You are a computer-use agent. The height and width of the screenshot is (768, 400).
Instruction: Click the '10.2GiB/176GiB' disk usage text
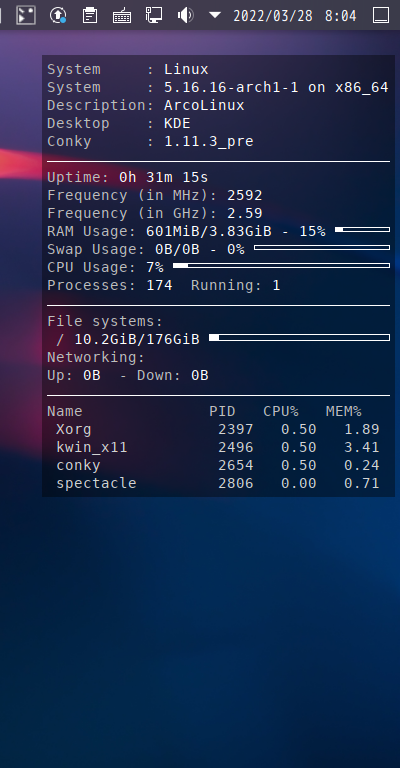coord(137,339)
